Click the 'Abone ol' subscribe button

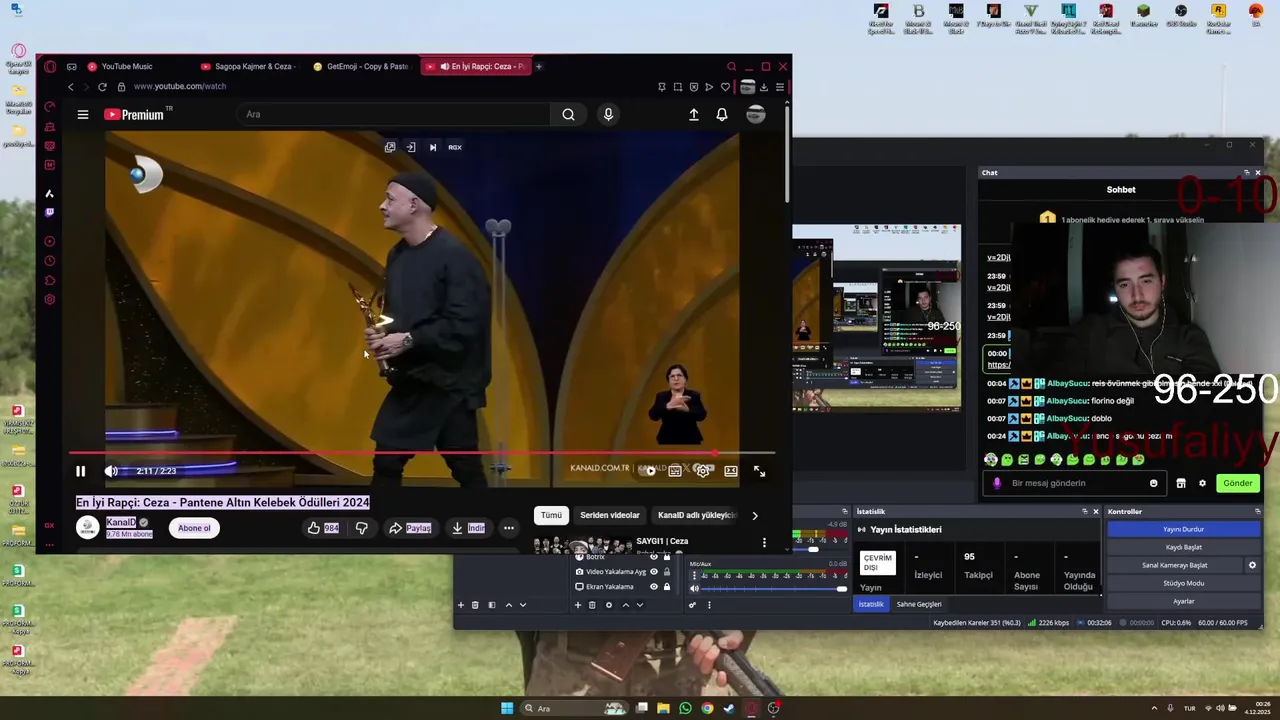[x=194, y=528]
